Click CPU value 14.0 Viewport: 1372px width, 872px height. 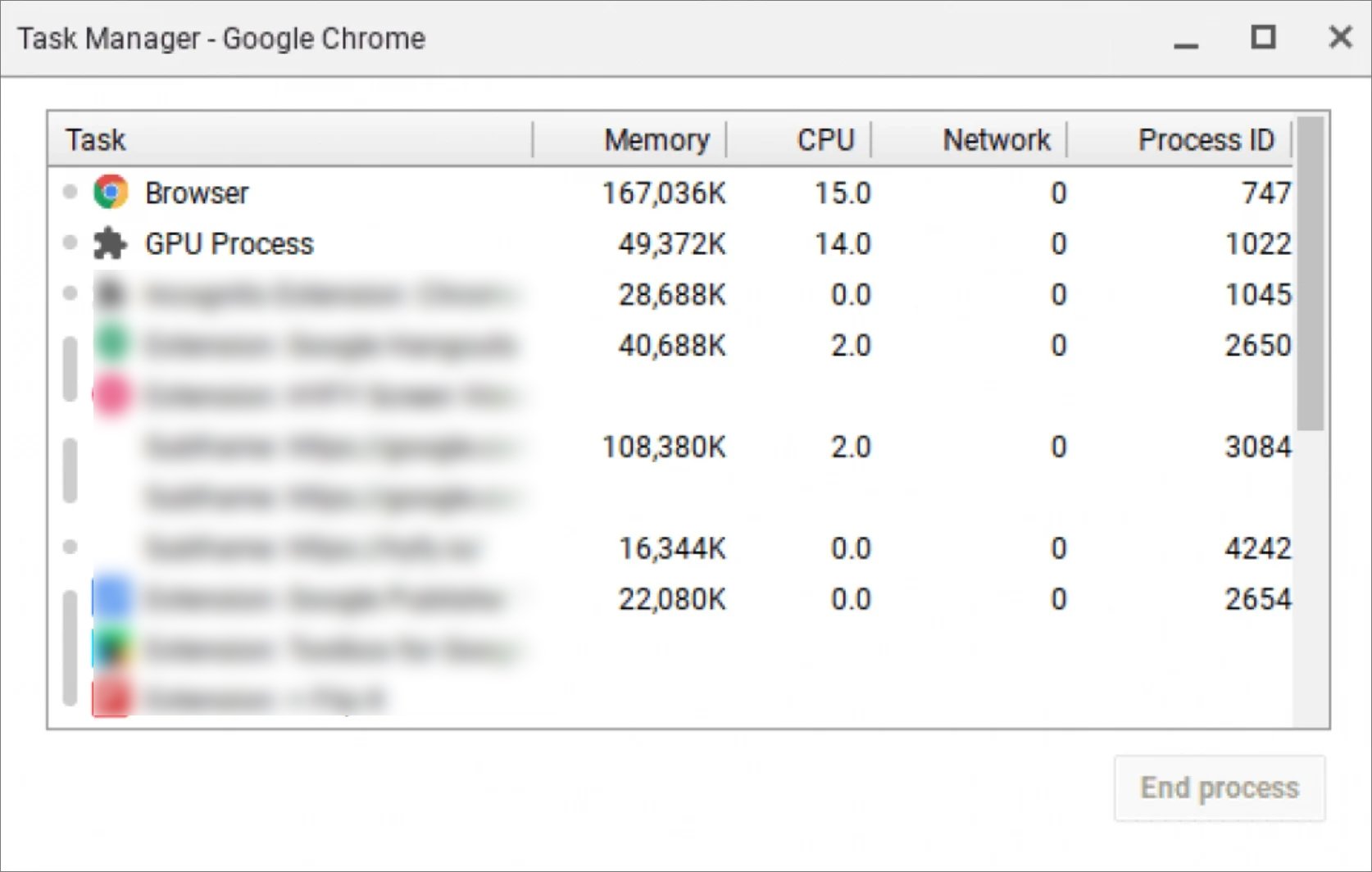tap(843, 244)
